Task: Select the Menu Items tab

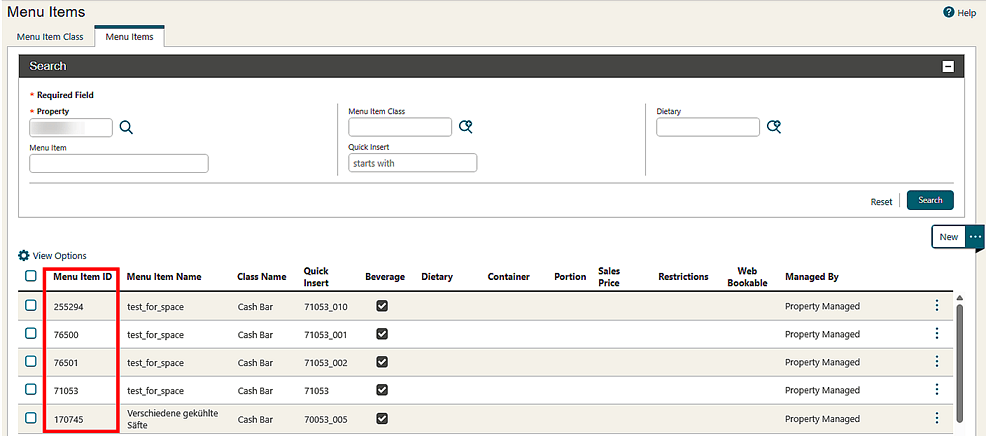Action: tap(129, 36)
